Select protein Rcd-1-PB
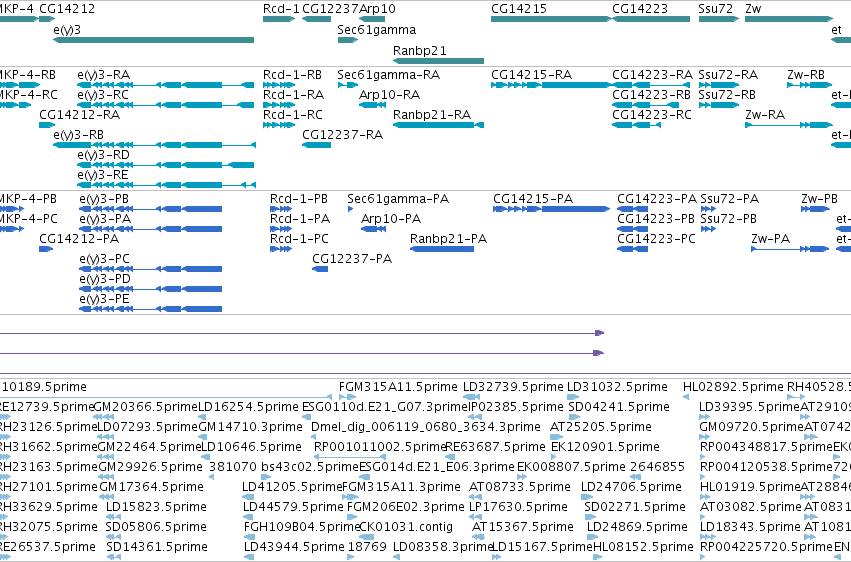Image resolution: width=851 pixels, height=562 pixels. 281,209
